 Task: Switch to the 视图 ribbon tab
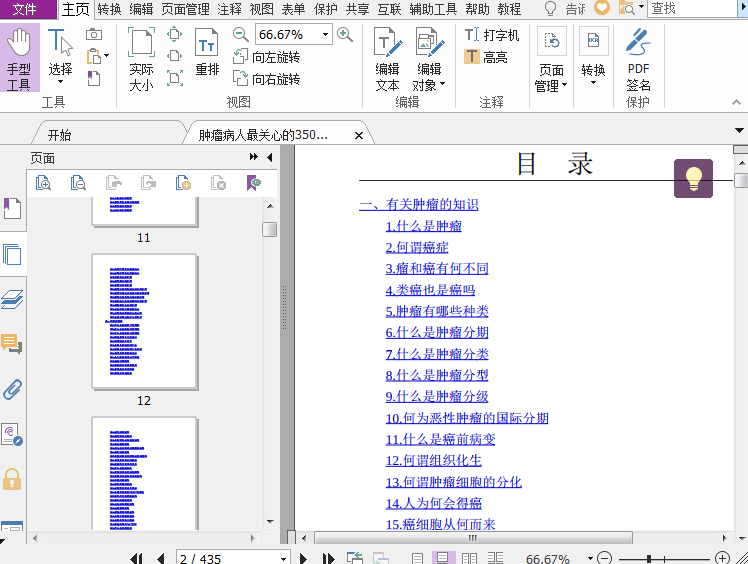pyautogui.click(x=261, y=9)
